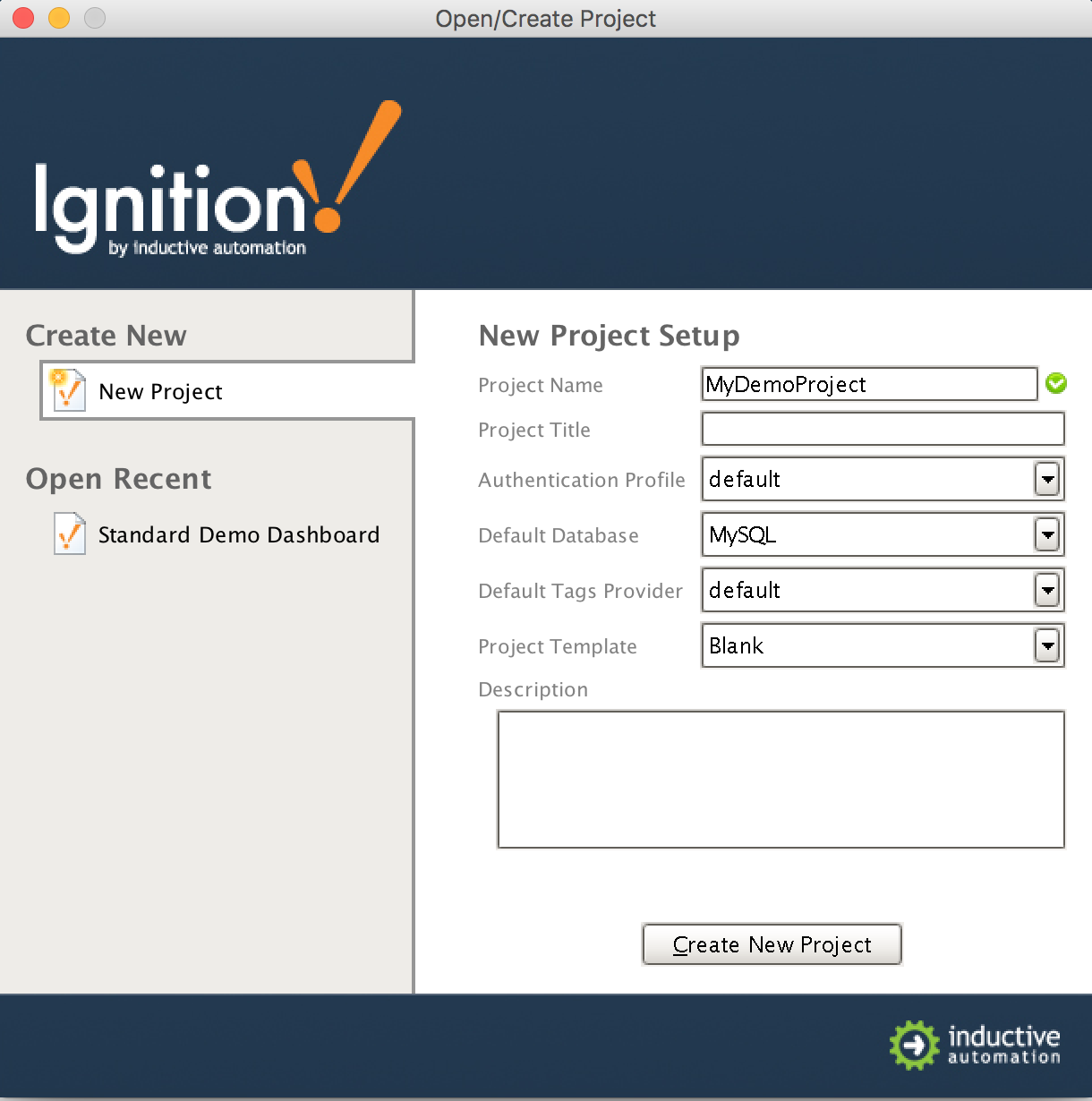Click the Project Template label

pos(558,647)
